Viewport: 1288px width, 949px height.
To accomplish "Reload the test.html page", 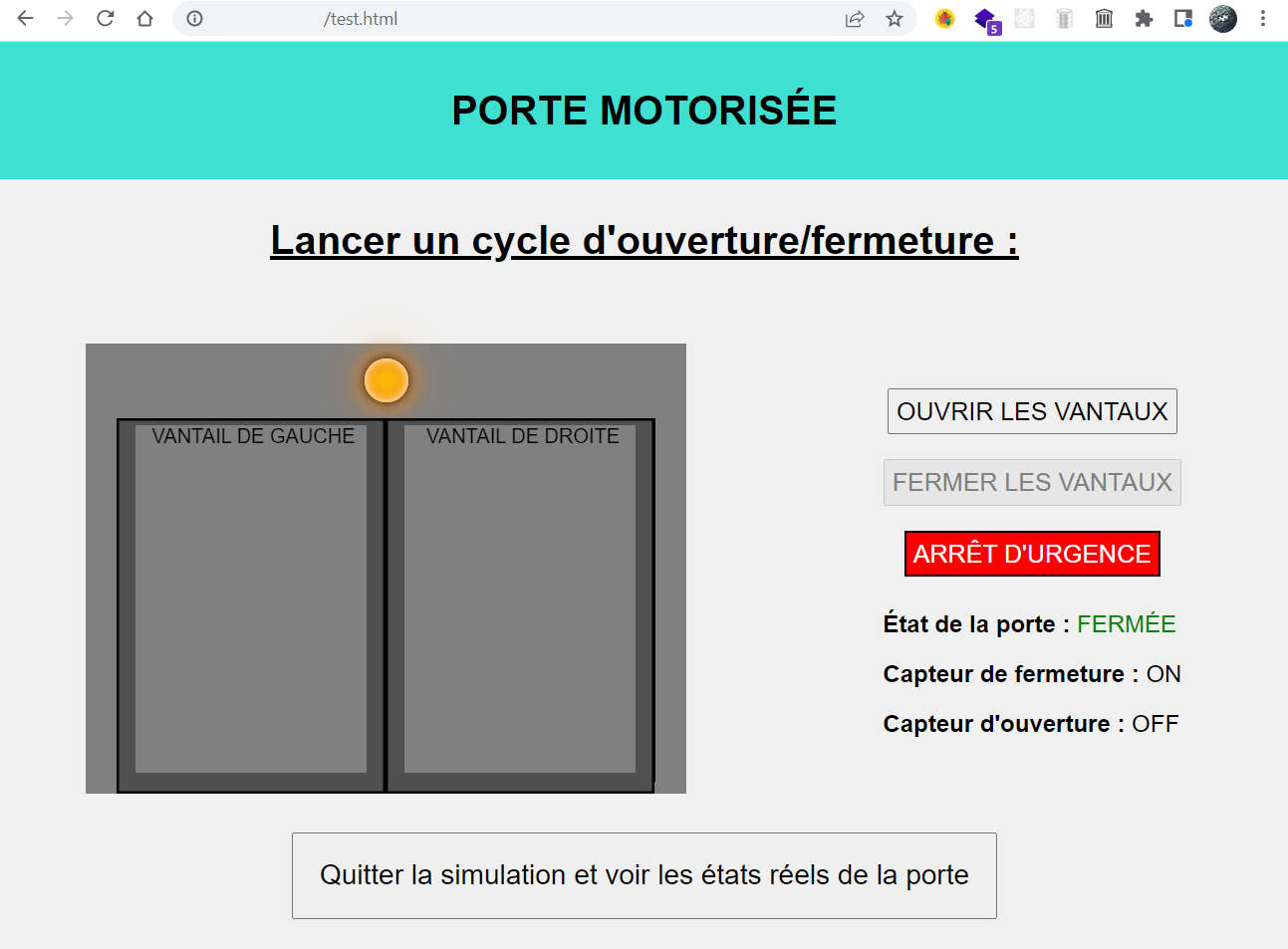I will [106, 18].
